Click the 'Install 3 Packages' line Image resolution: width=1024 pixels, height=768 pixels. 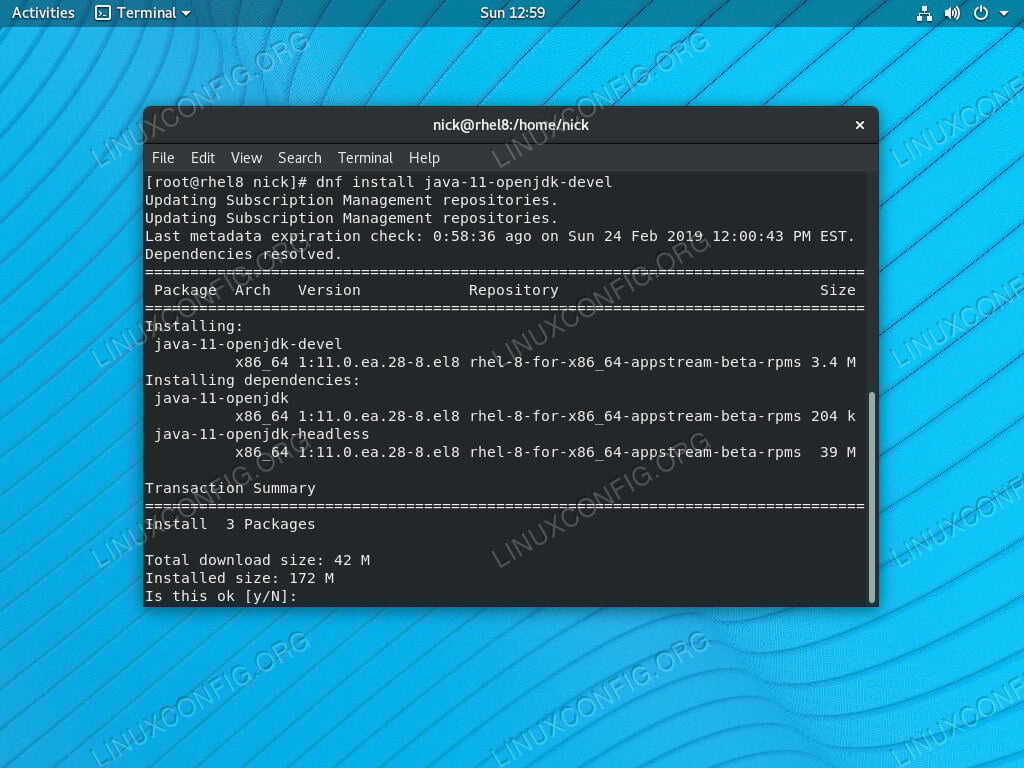coord(230,524)
